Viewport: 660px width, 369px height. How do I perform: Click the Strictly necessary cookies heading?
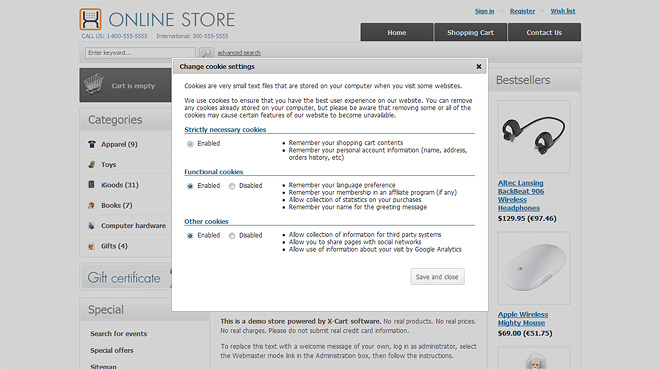(225, 130)
